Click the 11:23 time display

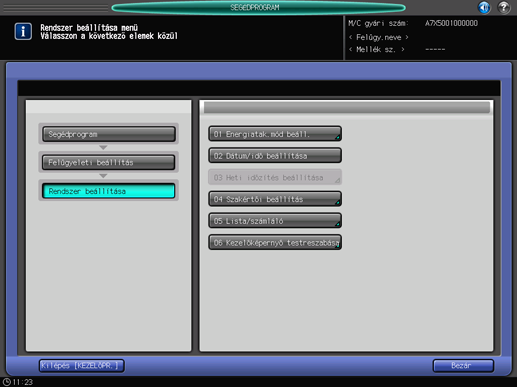[22, 382]
